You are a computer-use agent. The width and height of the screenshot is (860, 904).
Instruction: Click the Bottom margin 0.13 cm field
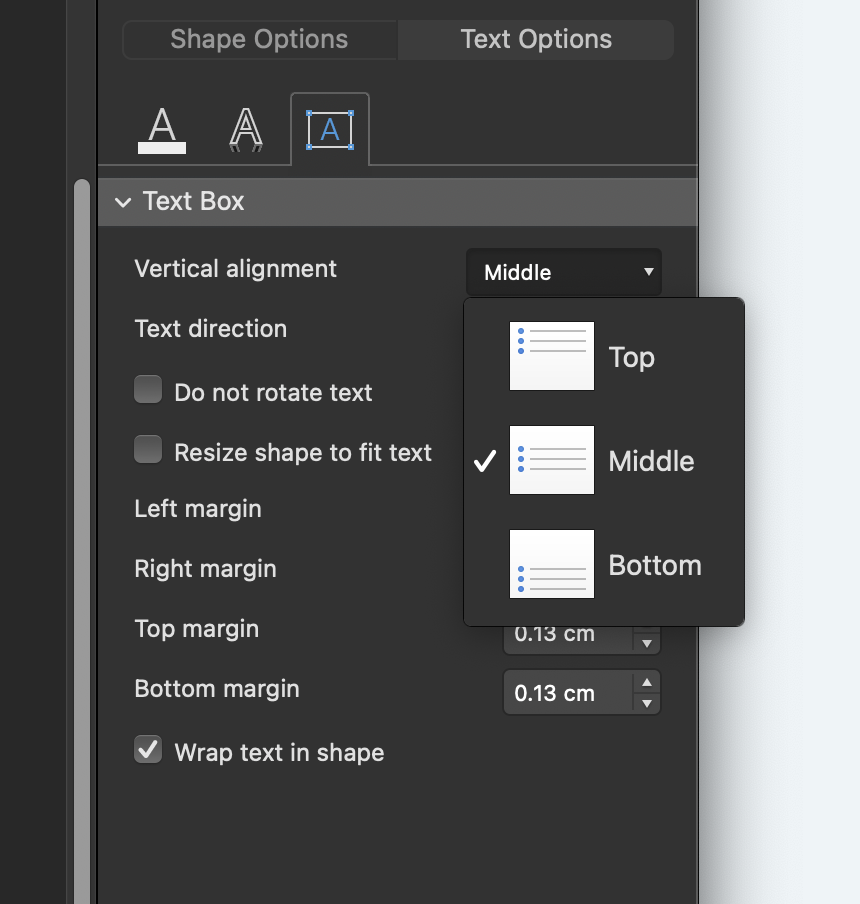(x=567, y=693)
